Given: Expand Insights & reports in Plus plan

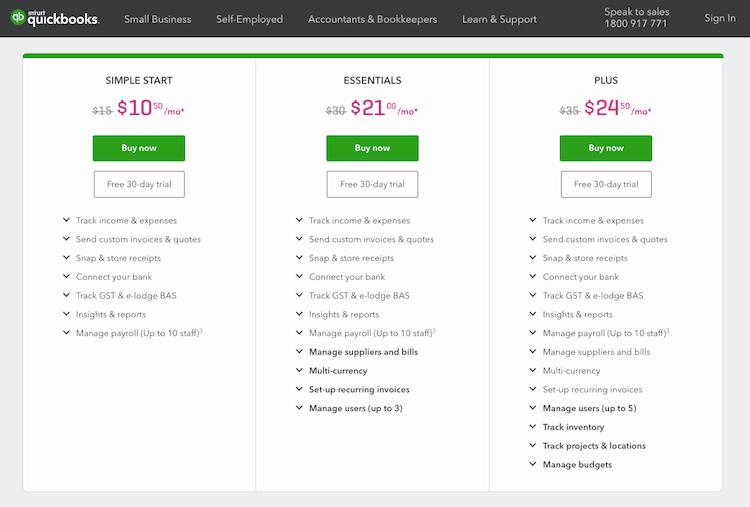Looking at the screenshot, I should point(532,314).
